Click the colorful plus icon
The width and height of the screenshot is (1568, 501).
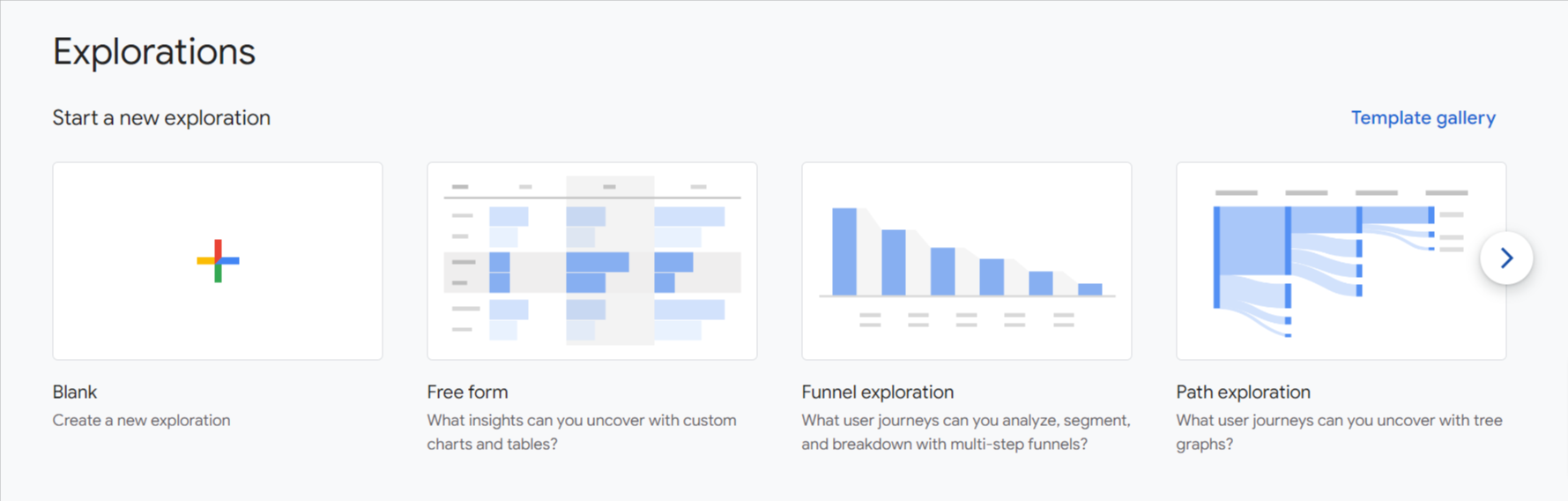218,261
